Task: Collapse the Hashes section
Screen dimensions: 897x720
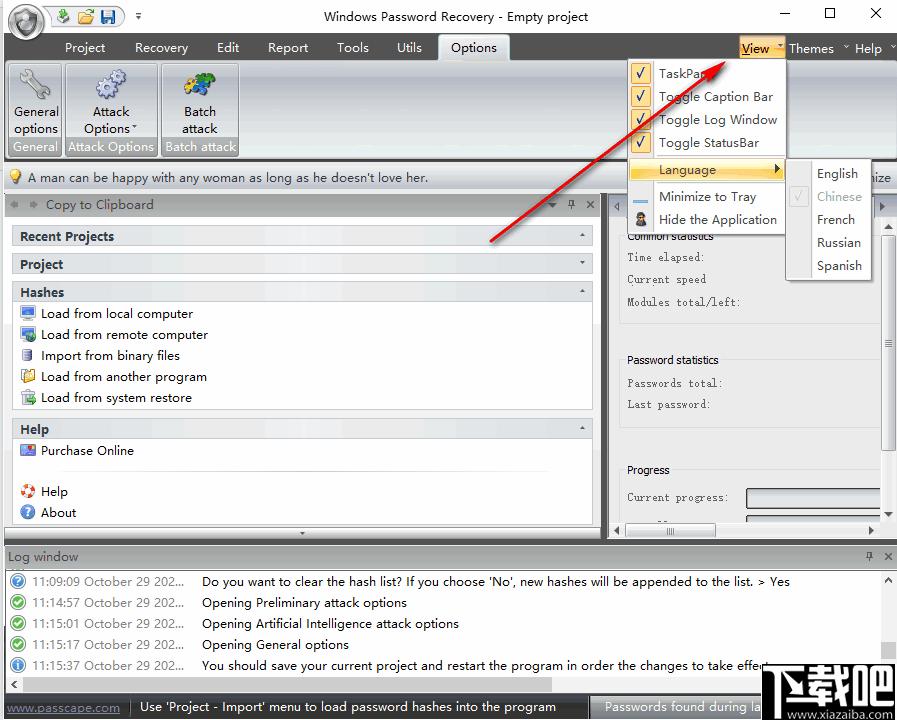Action: (582, 291)
